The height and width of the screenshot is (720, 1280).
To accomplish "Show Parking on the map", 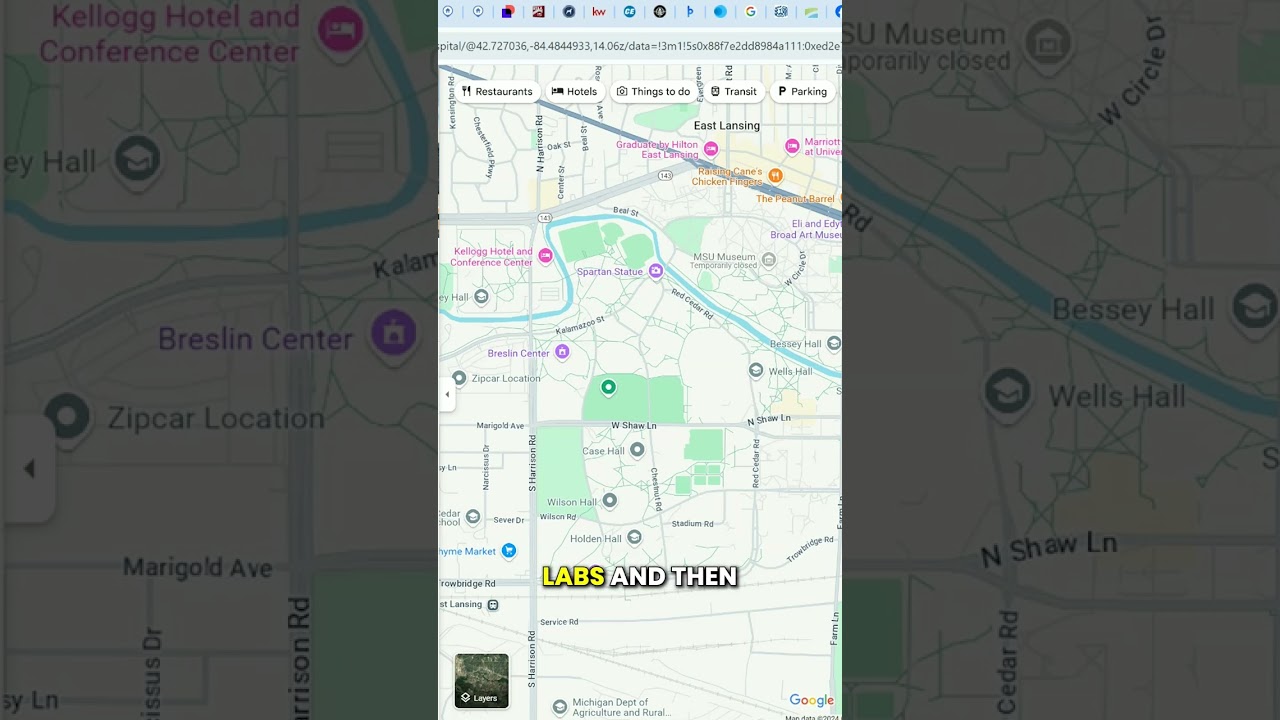I will pyautogui.click(x=802, y=91).
